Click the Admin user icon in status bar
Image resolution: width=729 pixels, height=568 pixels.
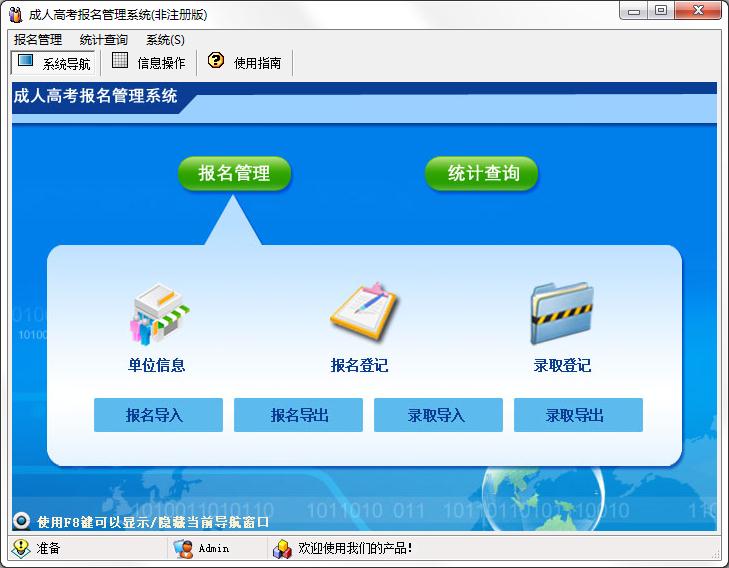pyautogui.click(x=183, y=548)
